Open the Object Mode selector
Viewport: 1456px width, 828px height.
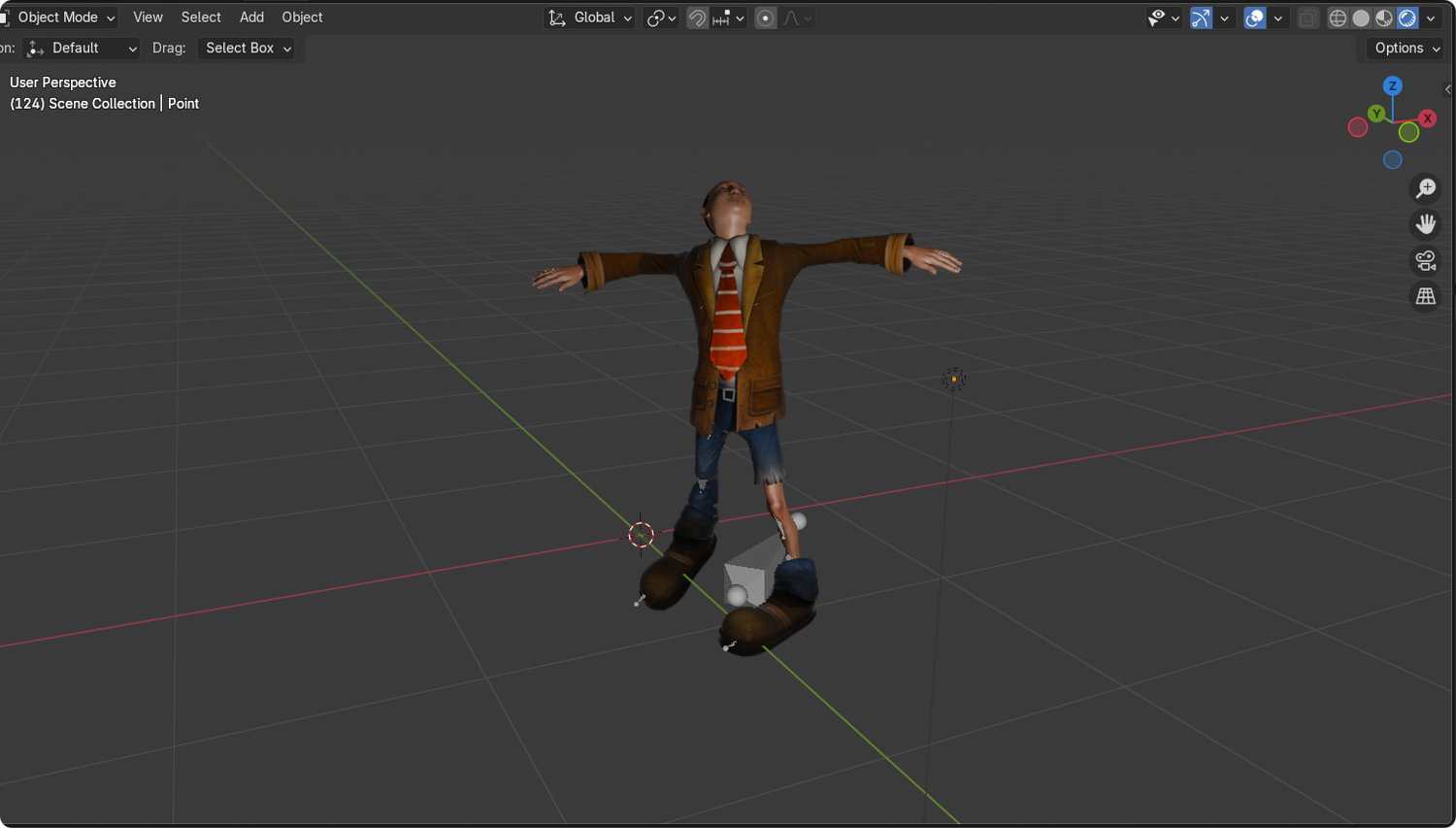click(x=59, y=17)
